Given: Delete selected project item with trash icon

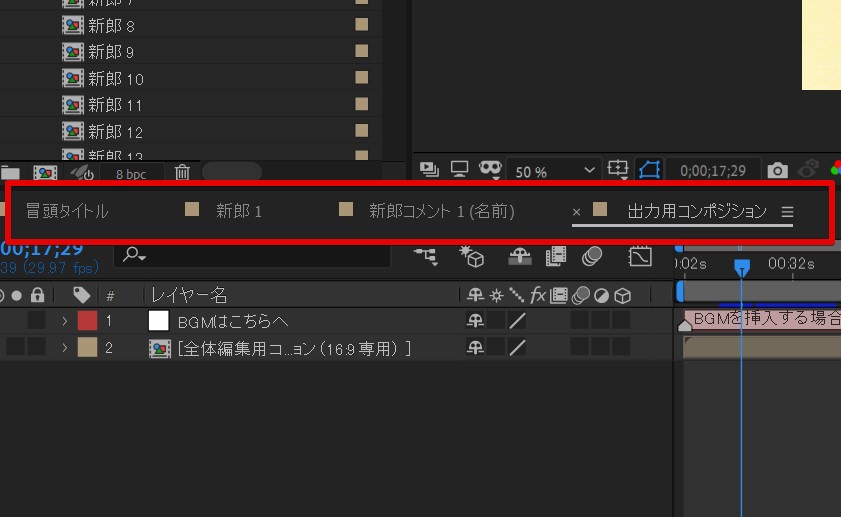Looking at the screenshot, I should click(182, 172).
